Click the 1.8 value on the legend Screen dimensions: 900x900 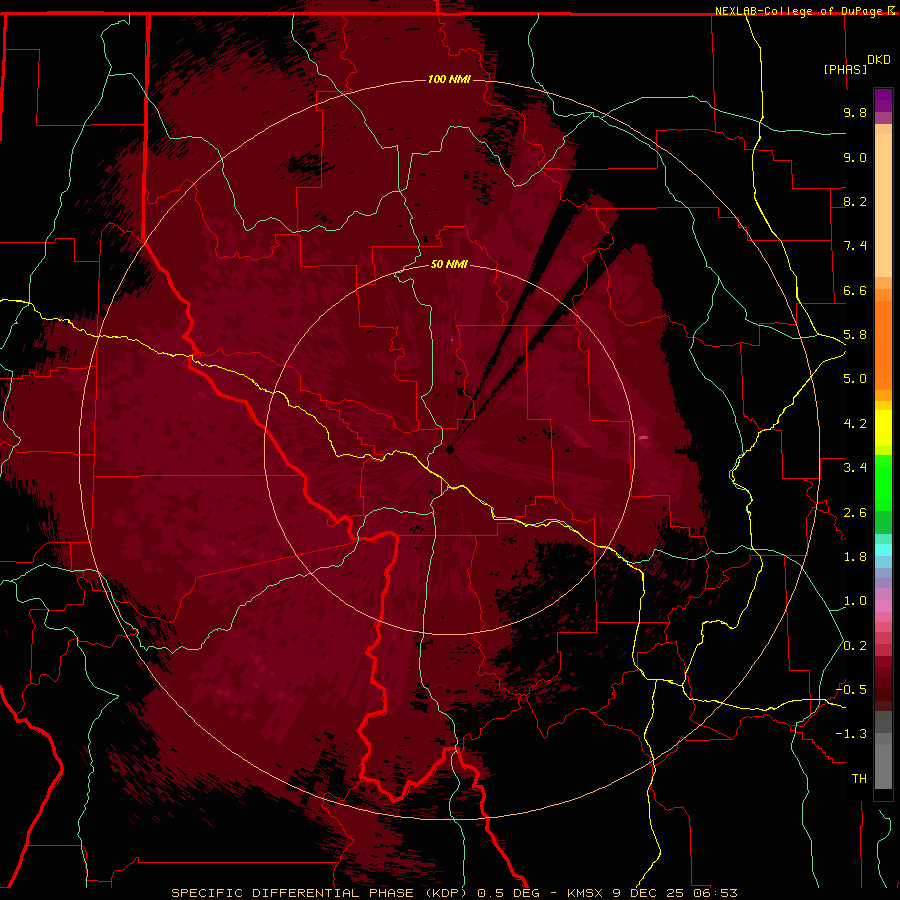pyautogui.click(x=855, y=557)
